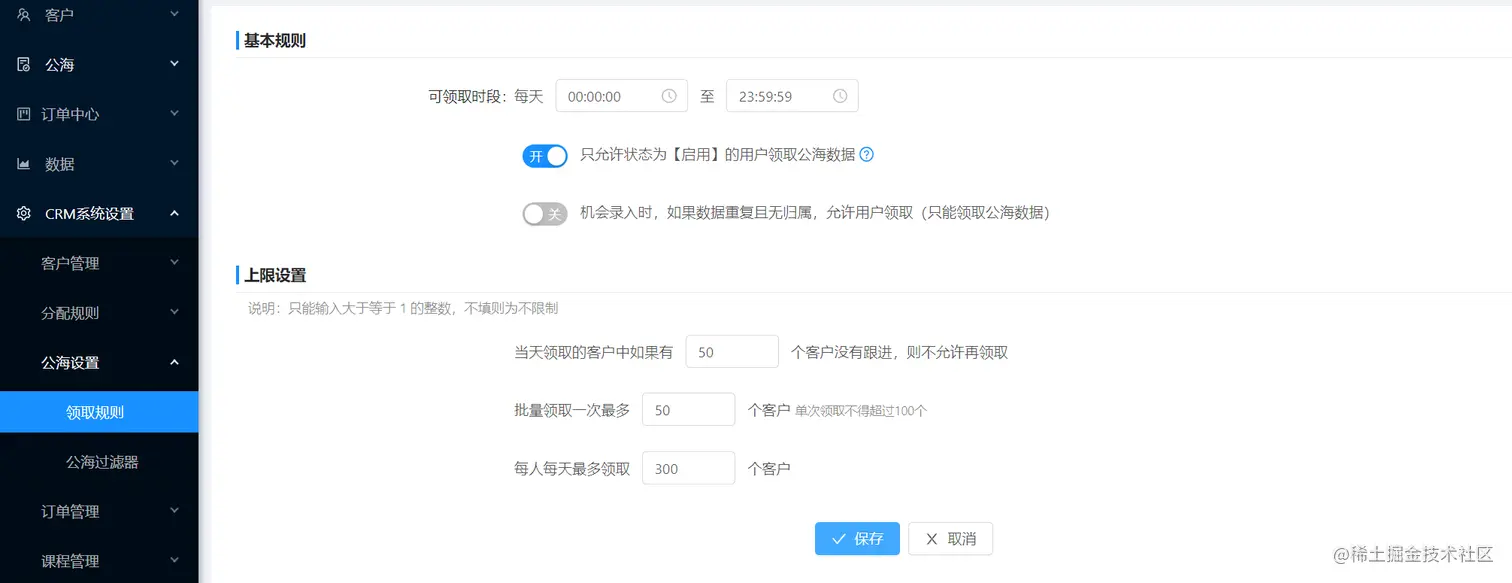
Task: Expand the 分配规则 submenu chevron
Action: point(174,312)
